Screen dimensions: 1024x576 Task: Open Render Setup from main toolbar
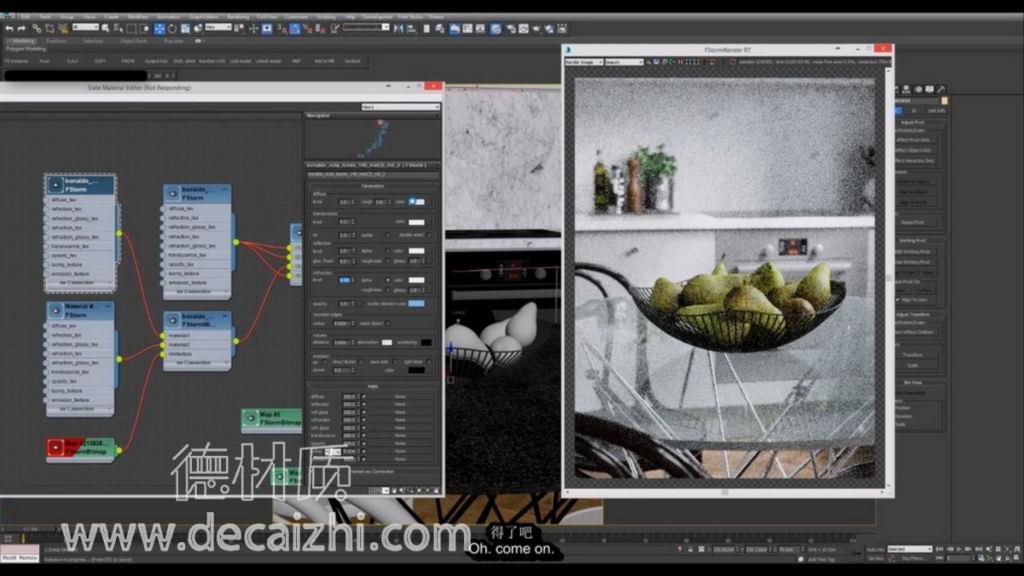point(511,29)
